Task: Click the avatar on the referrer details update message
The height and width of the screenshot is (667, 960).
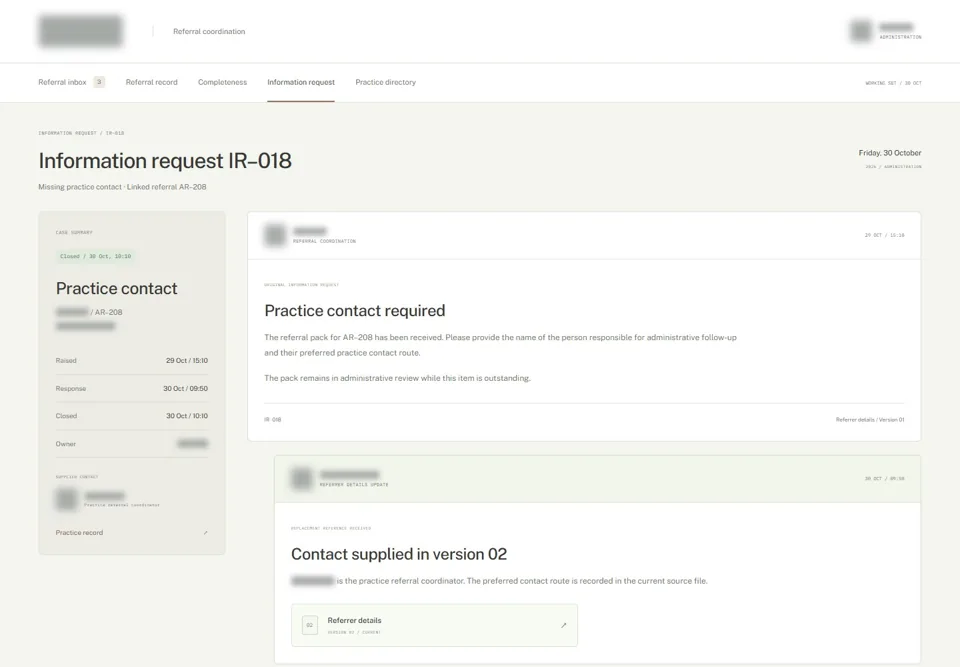Action: click(x=301, y=478)
